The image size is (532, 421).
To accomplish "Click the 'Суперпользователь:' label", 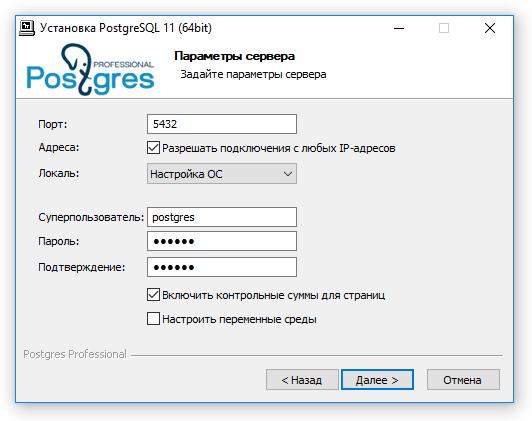I will point(91,217).
